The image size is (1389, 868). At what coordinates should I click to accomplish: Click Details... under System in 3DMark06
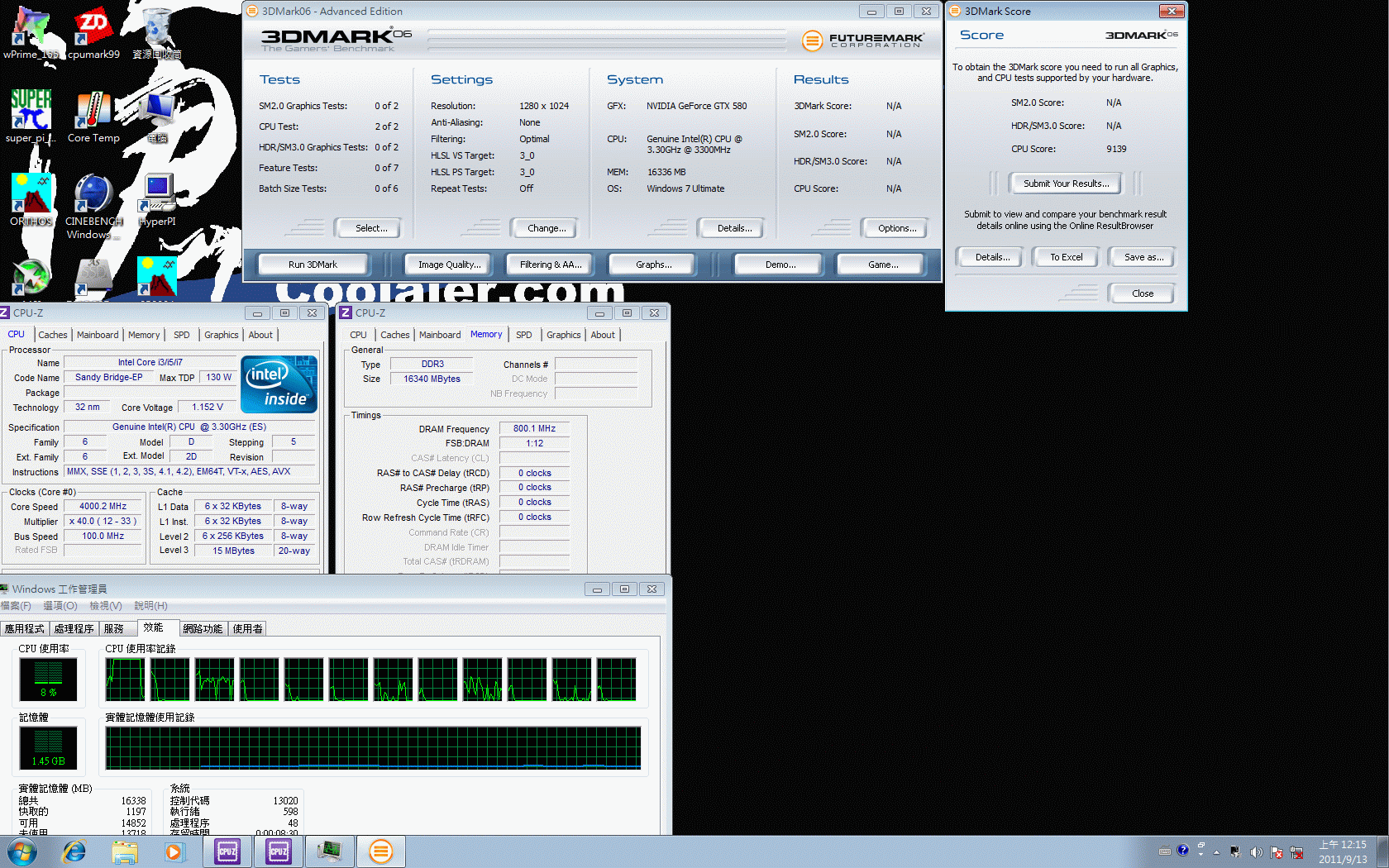731,228
